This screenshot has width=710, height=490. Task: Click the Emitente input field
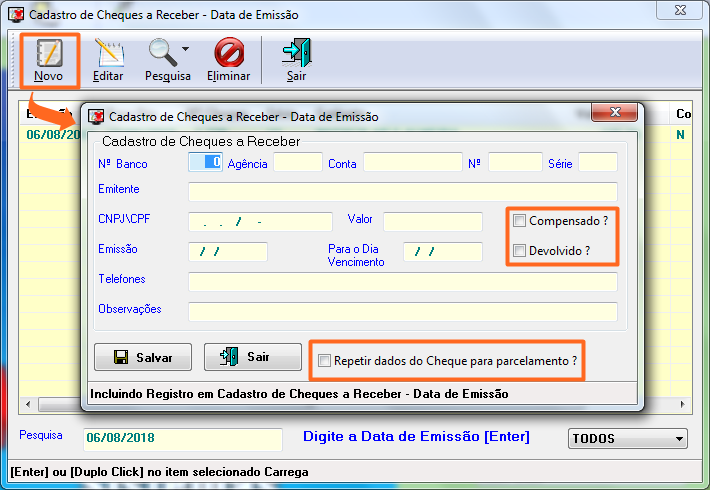(x=403, y=192)
